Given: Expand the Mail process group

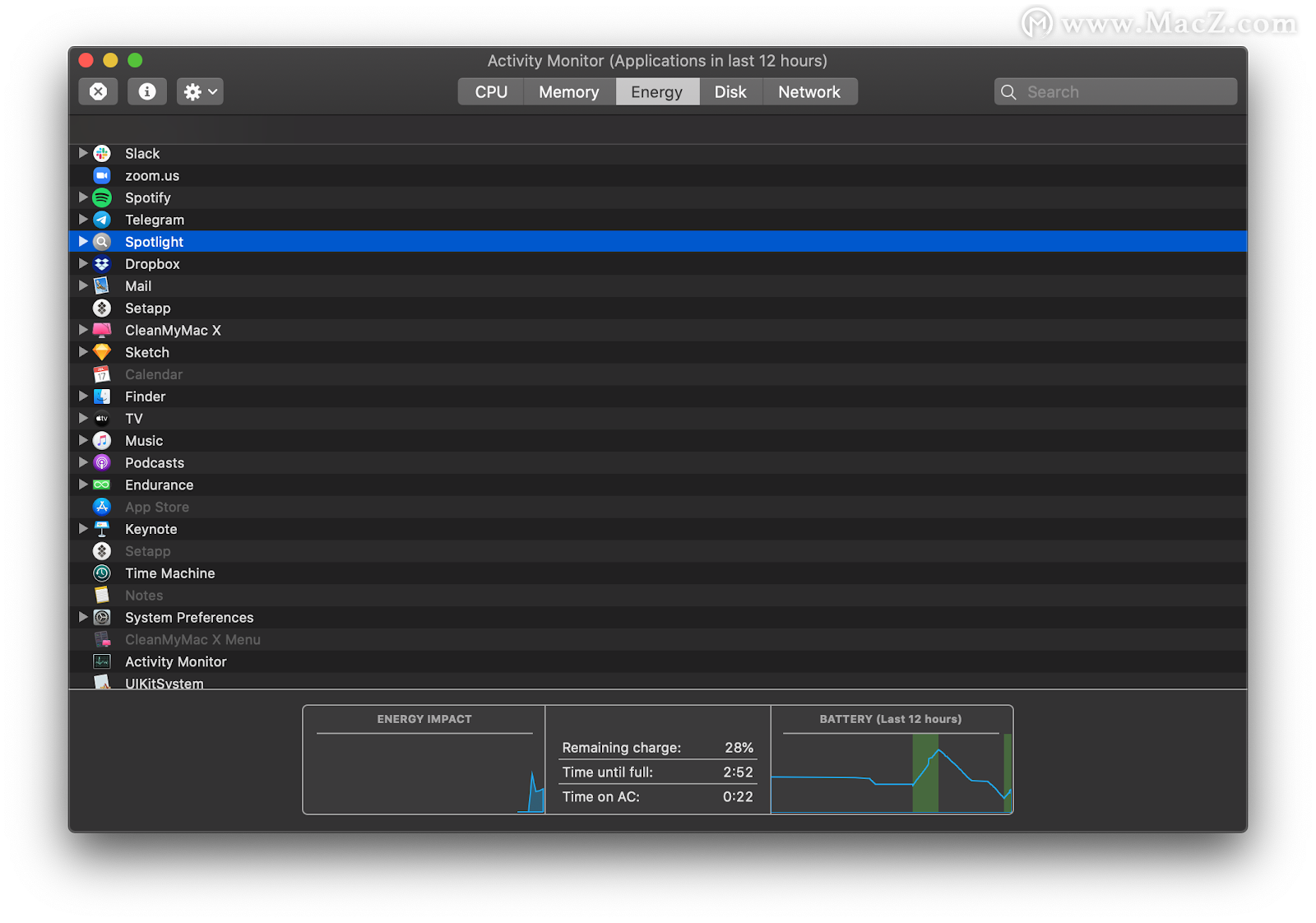Looking at the screenshot, I should pyautogui.click(x=83, y=285).
